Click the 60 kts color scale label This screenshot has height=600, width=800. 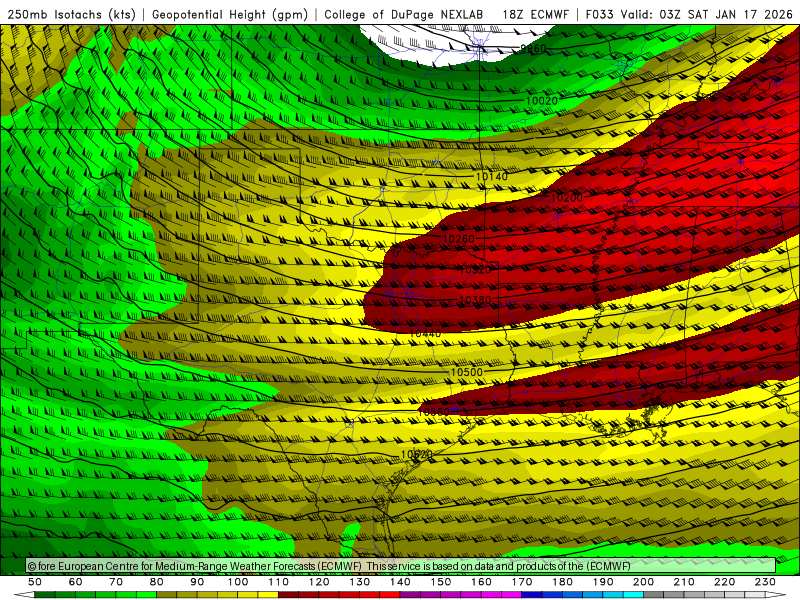click(76, 582)
